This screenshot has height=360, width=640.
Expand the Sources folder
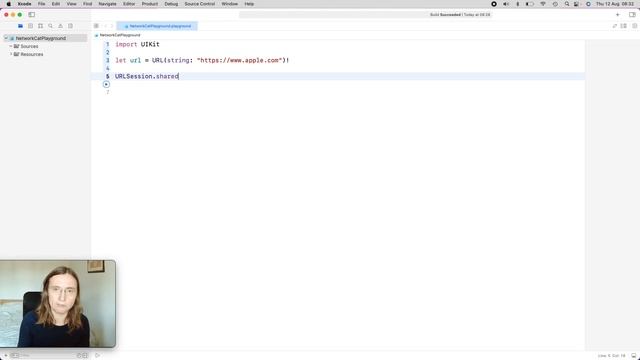11,46
